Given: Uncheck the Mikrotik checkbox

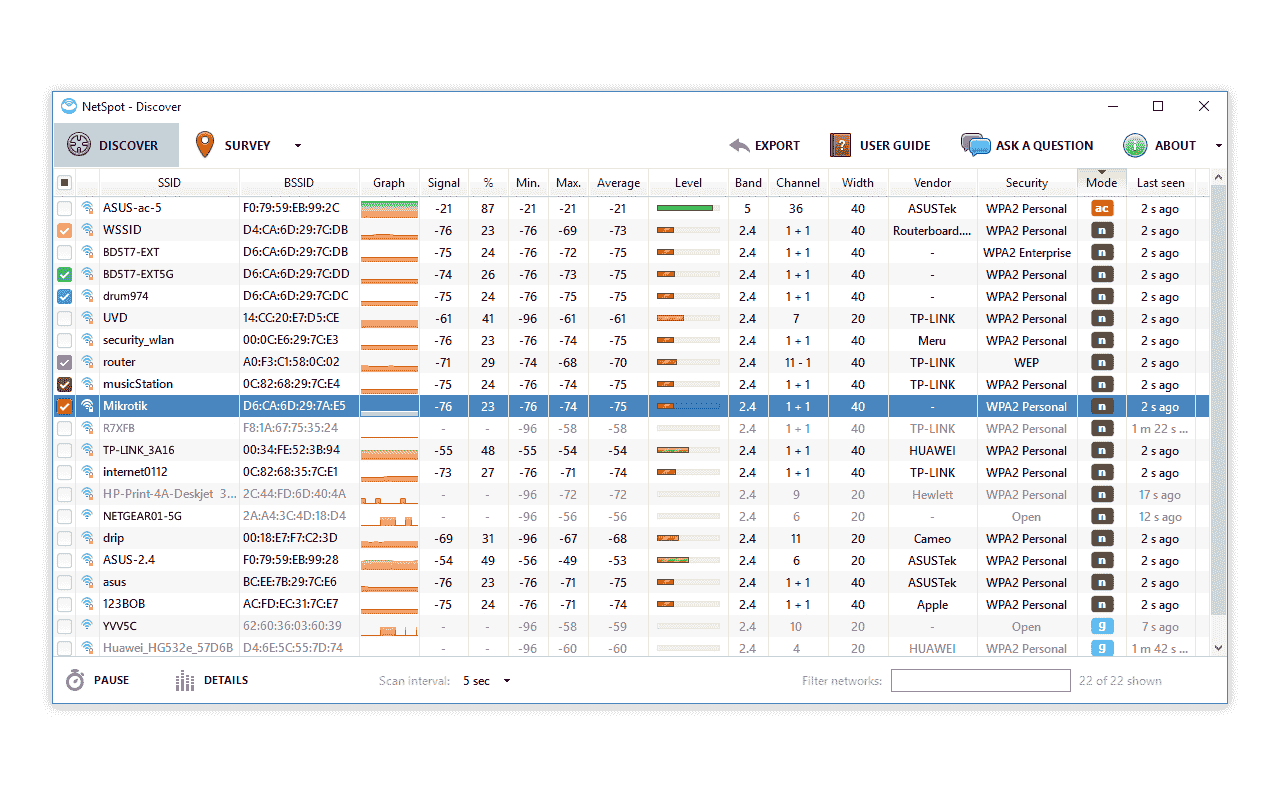Looking at the screenshot, I should click(64, 406).
